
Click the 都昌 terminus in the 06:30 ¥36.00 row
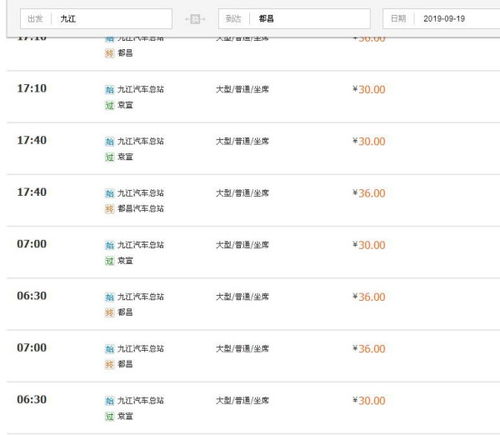pyautogui.click(x=125, y=312)
